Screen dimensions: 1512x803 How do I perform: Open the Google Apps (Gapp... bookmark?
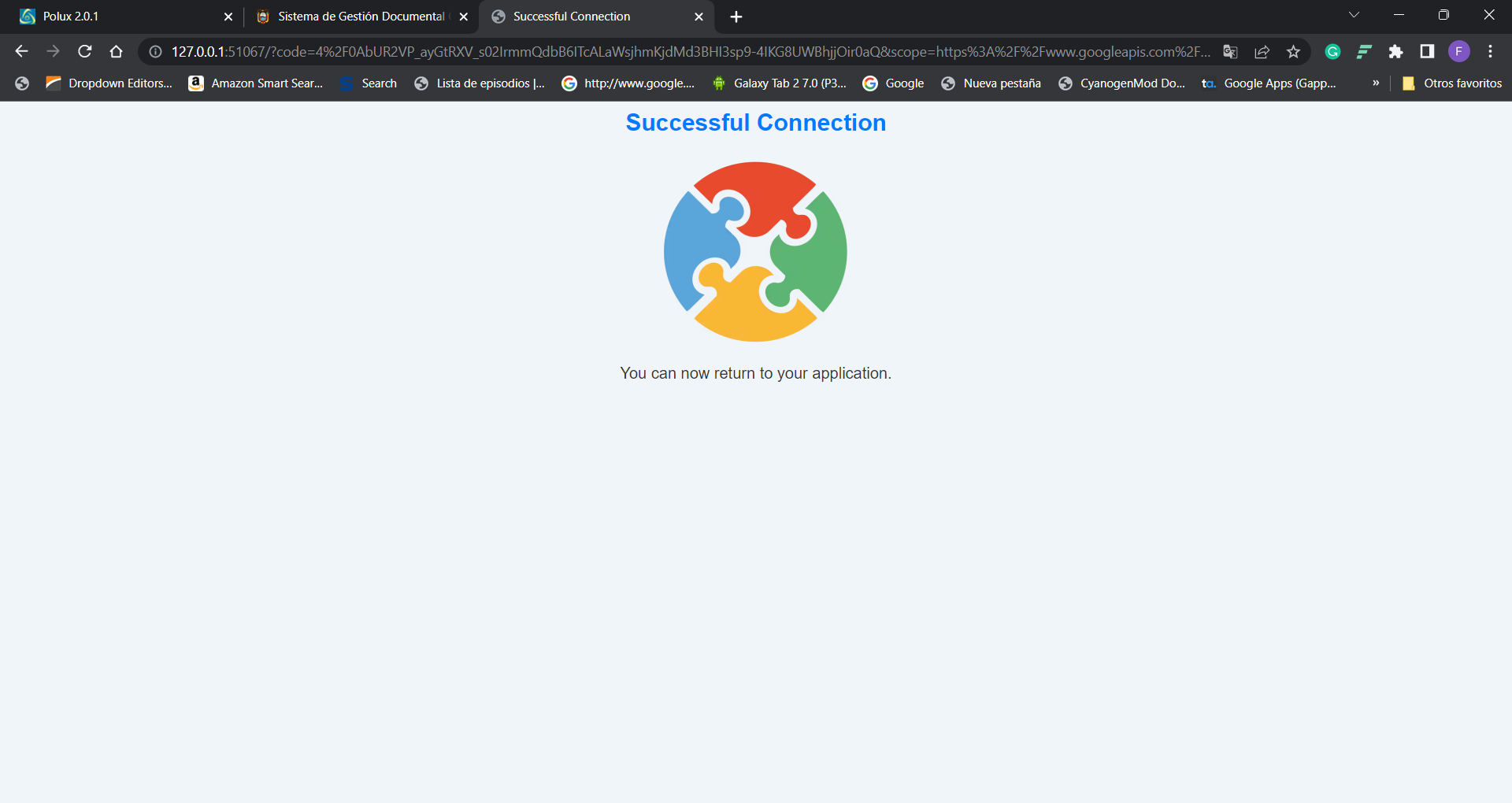[x=1269, y=83]
